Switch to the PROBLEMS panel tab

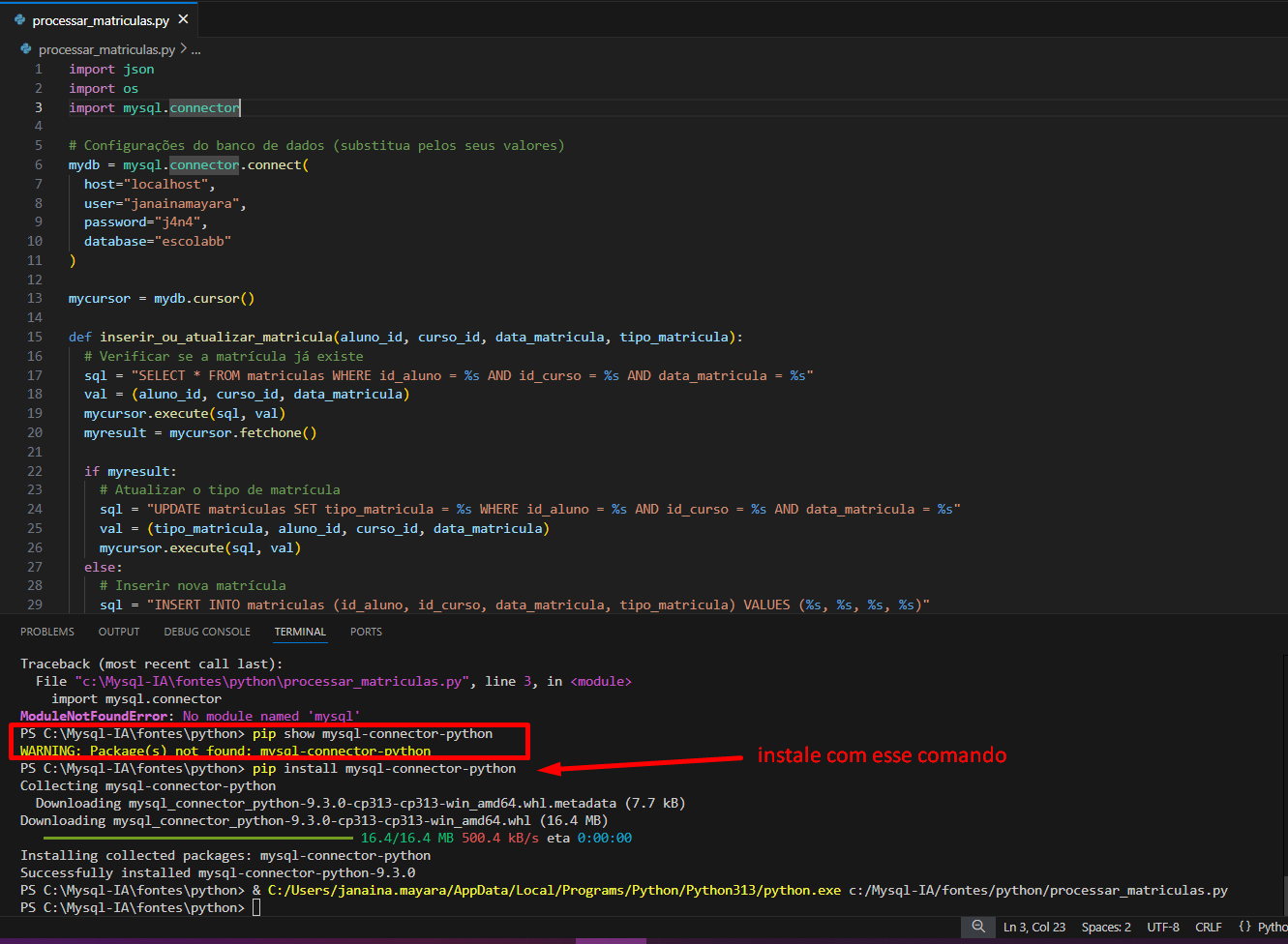point(47,632)
